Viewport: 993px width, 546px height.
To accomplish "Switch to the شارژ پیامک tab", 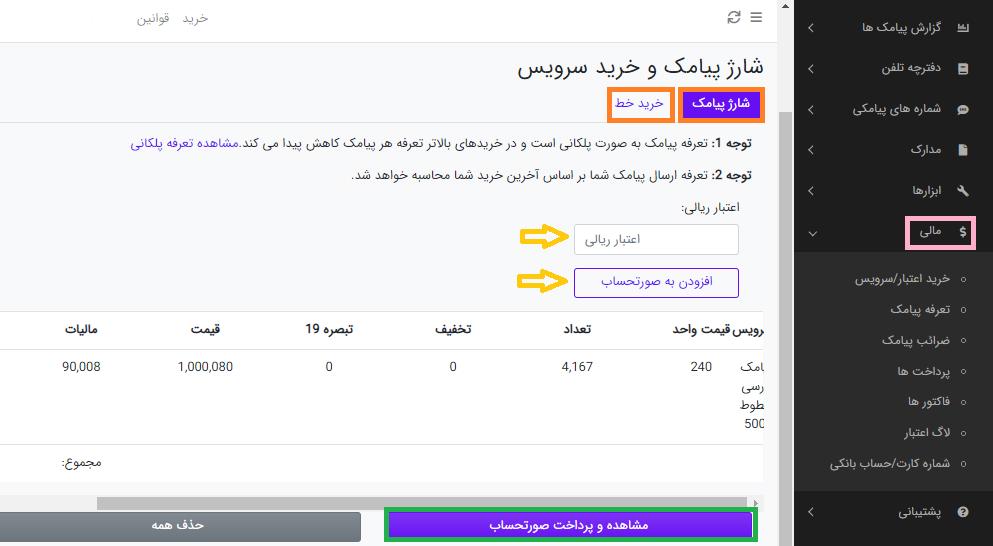I will (721, 104).
